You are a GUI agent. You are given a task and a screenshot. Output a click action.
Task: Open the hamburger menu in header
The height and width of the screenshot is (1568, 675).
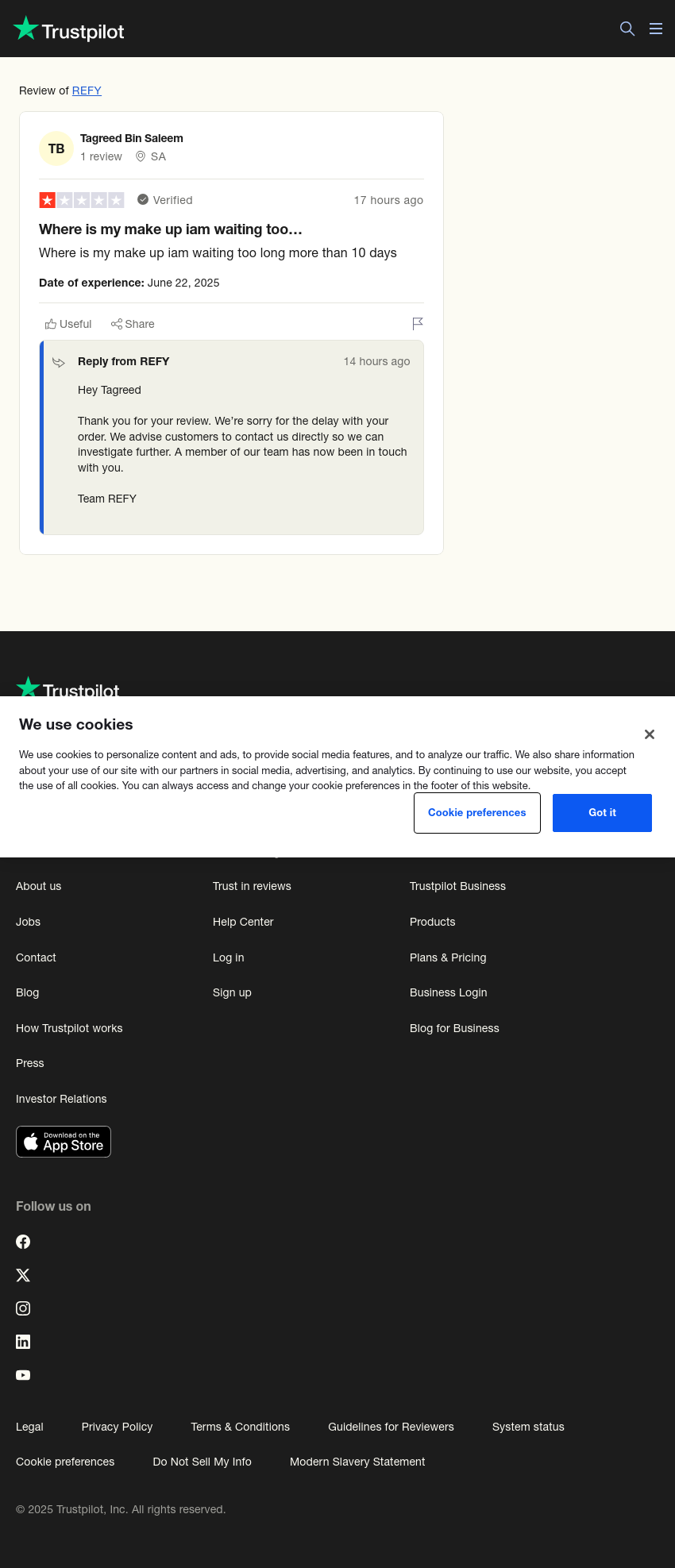tap(656, 29)
